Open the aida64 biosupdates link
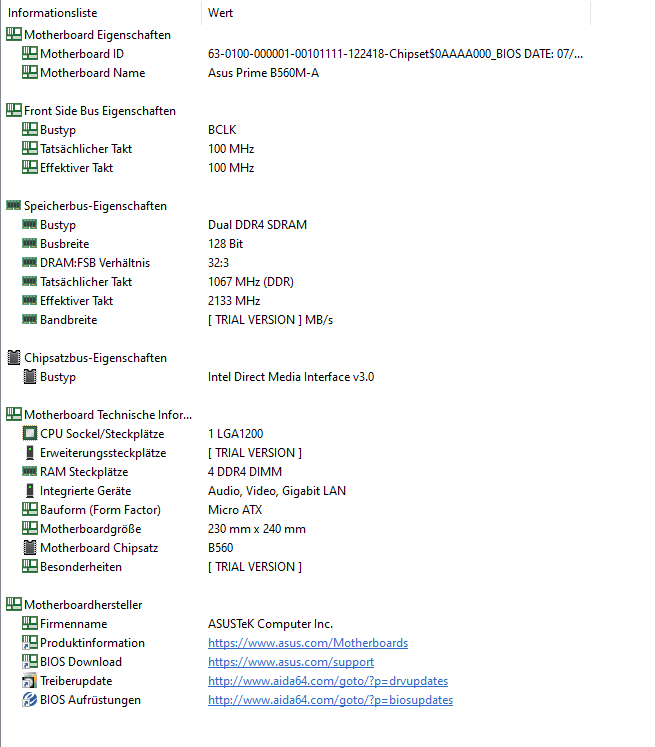655x747 pixels. tap(330, 700)
